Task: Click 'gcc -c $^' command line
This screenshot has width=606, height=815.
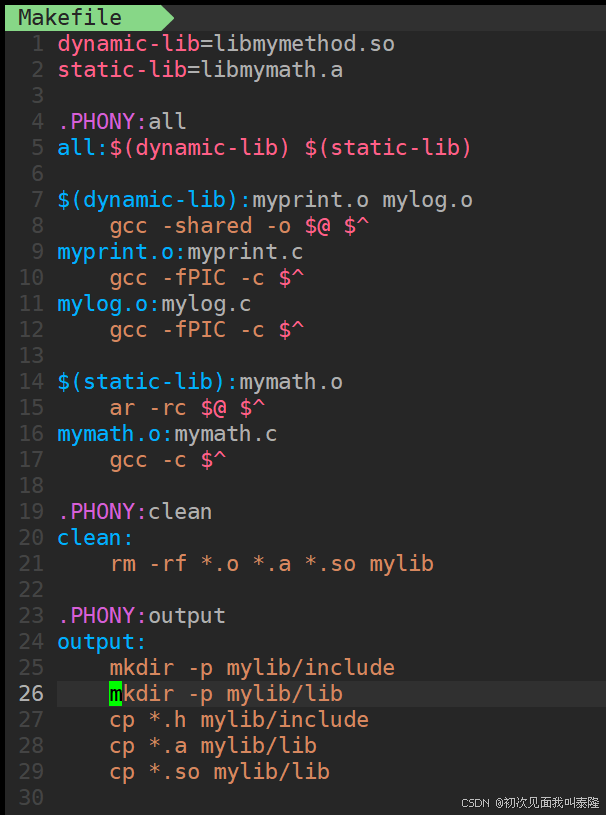Action: point(167,460)
